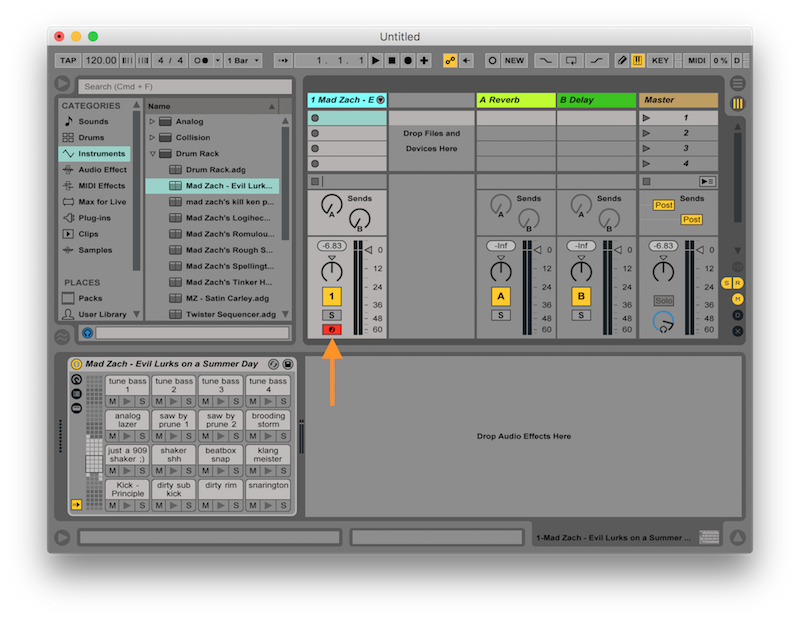Solo the B Delay return track
This screenshot has width=800, height=621.
581,315
